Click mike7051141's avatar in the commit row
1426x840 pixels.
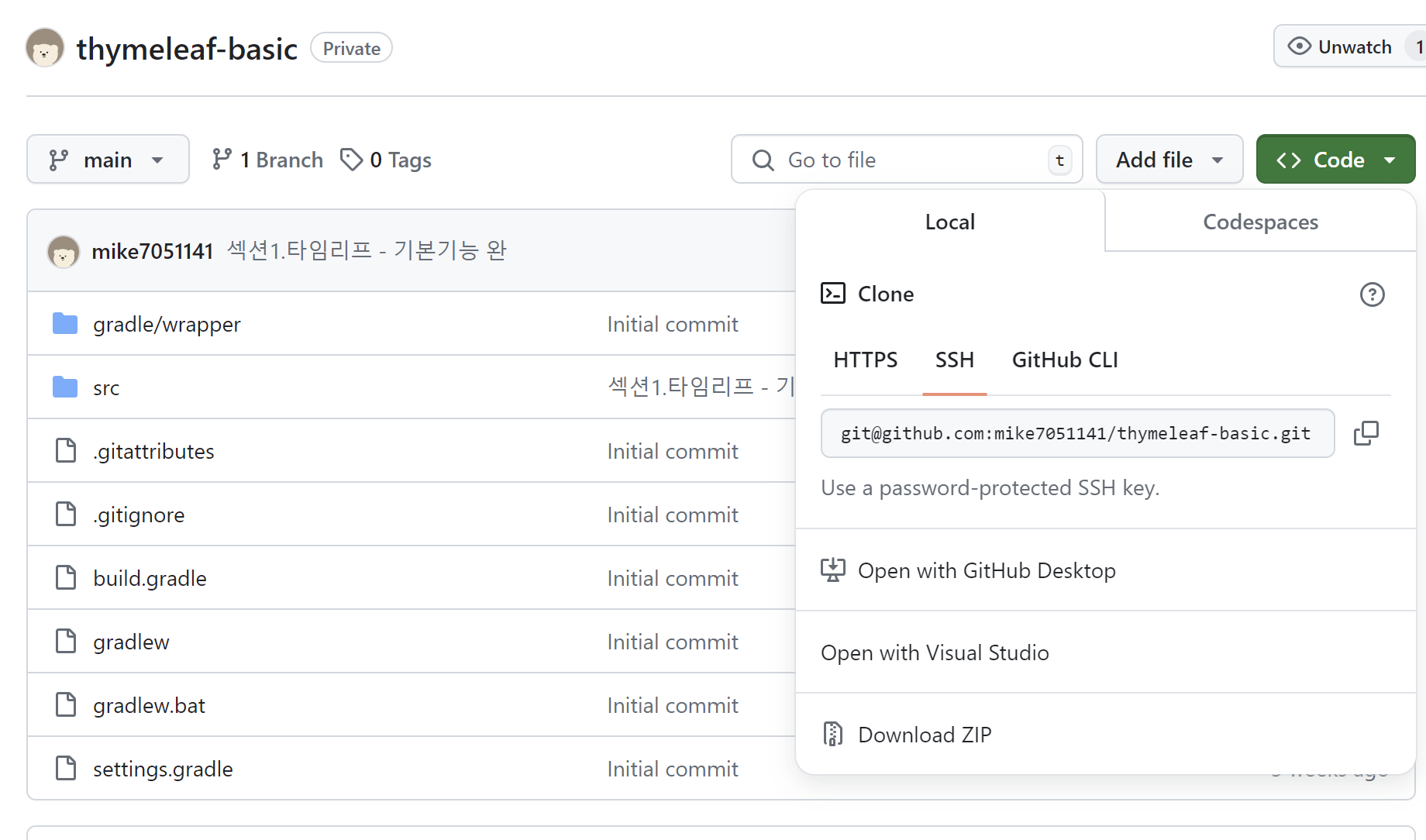(64, 252)
